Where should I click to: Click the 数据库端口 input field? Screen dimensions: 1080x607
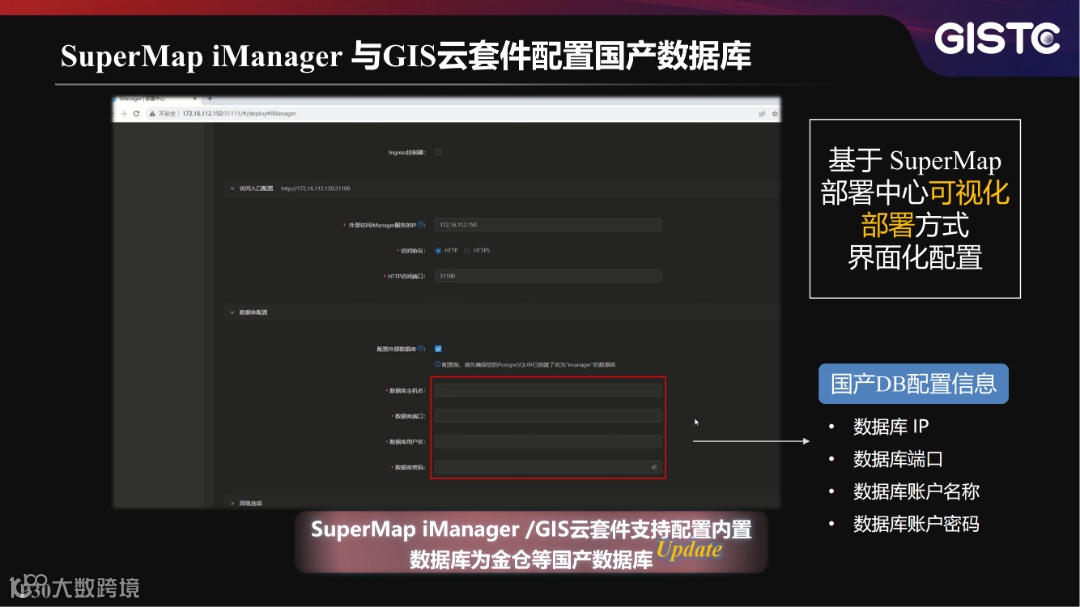coord(548,416)
